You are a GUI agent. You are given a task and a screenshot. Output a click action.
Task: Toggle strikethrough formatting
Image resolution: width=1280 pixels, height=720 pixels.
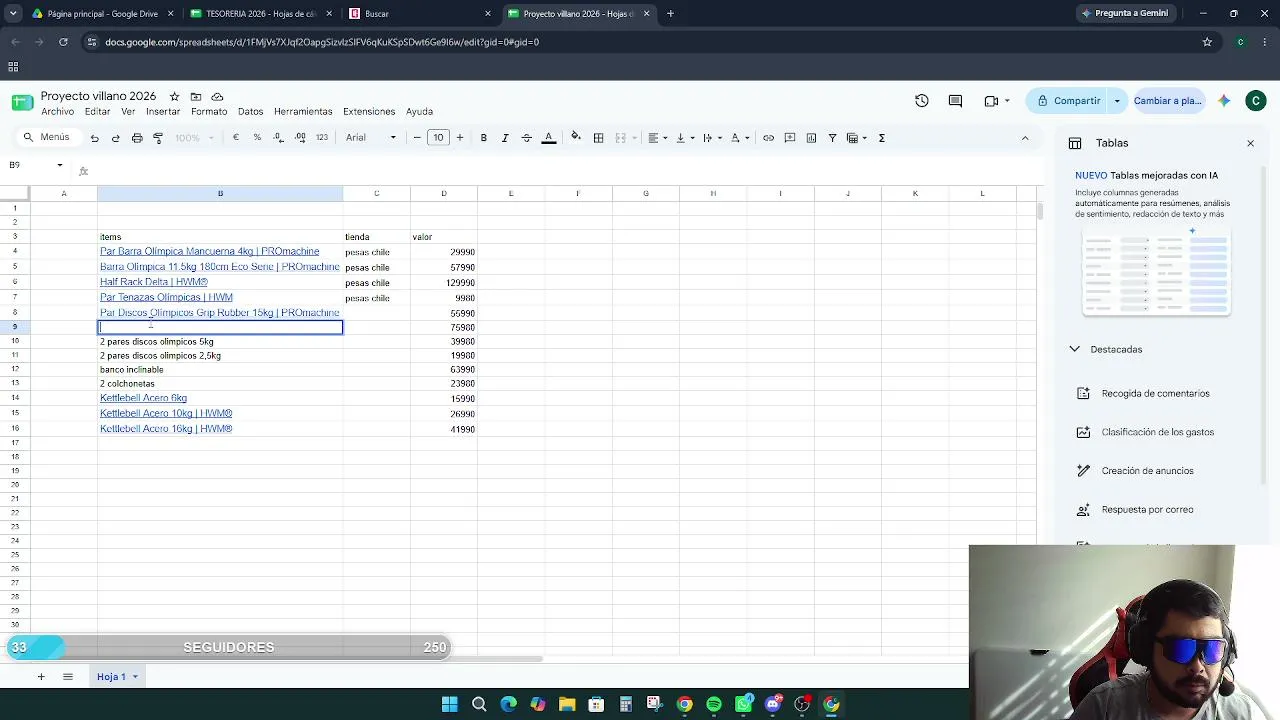pyautogui.click(x=526, y=138)
